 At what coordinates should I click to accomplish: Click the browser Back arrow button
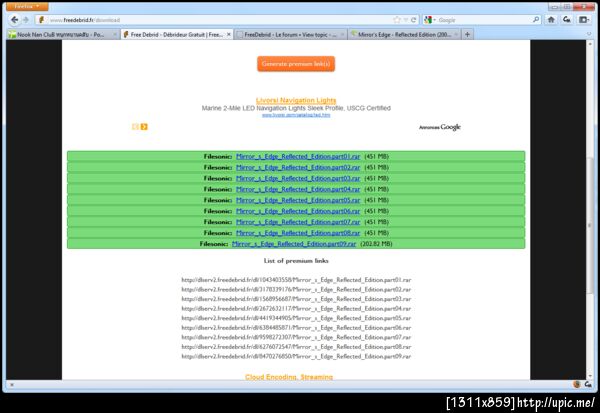tap(15, 20)
